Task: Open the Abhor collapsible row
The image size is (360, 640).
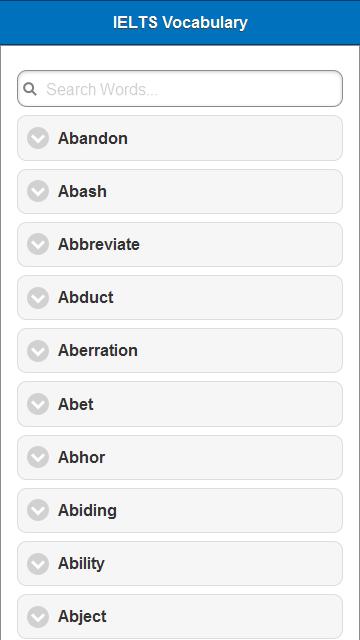Action: (x=180, y=457)
